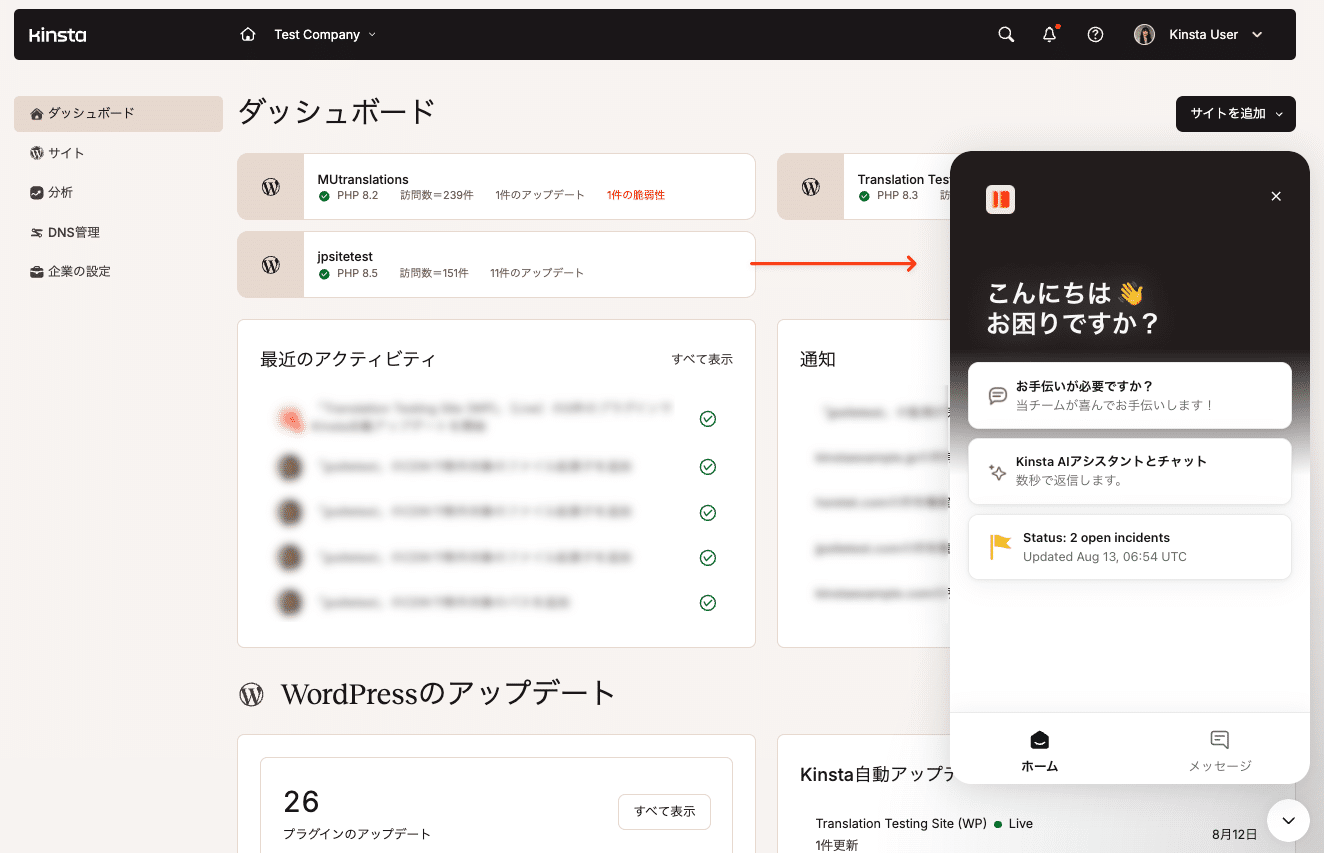Click the WordPress icon of MUtranslations card
The height and width of the screenshot is (853, 1324).
tap(270, 186)
